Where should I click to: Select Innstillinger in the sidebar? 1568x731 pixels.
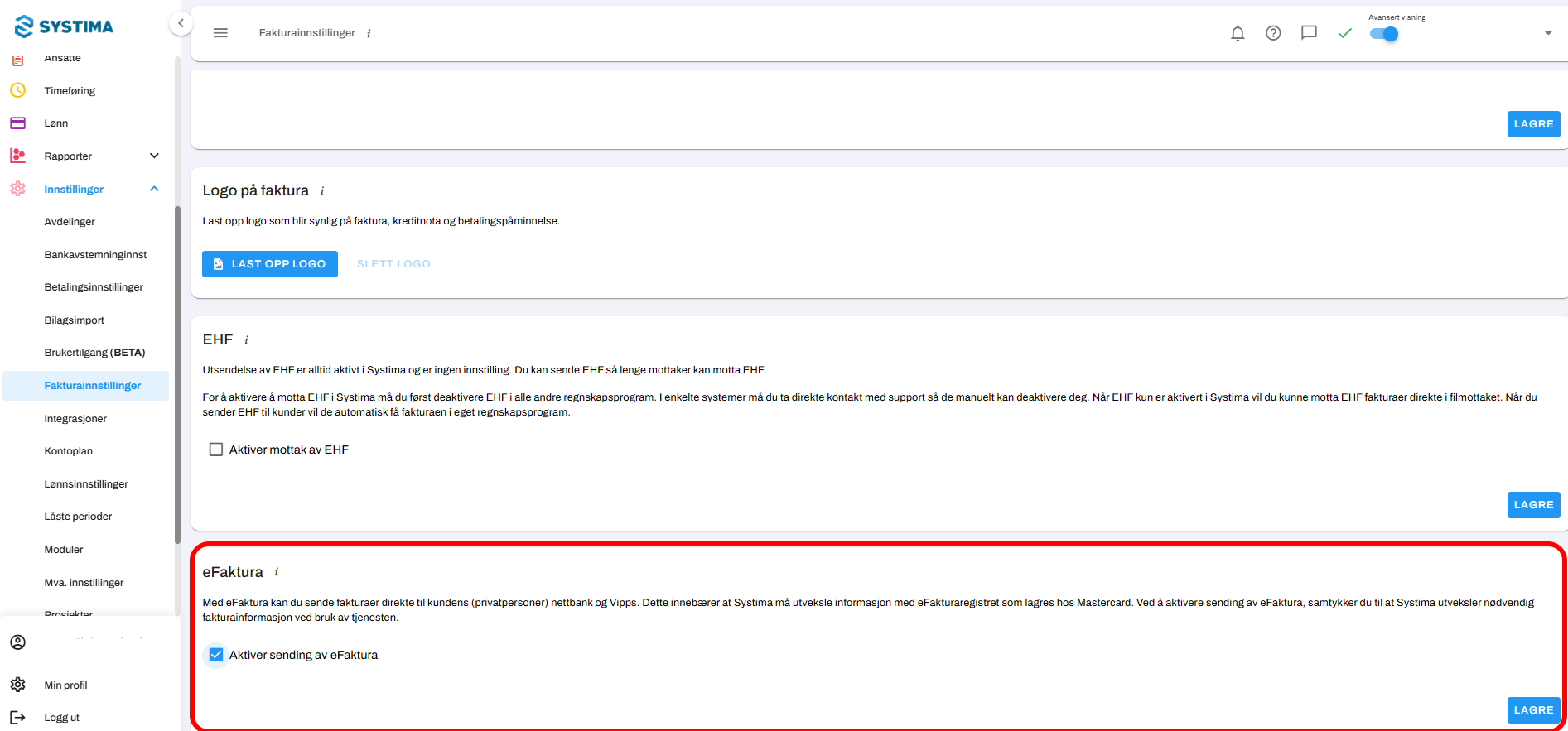click(74, 190)
